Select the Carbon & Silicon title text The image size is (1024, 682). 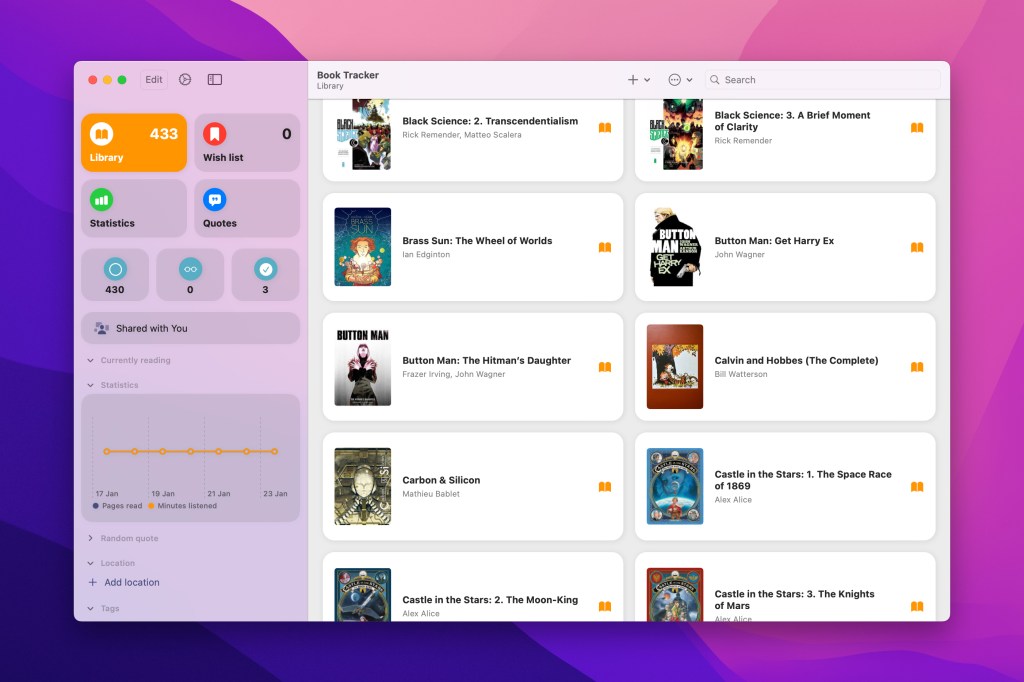(441, 479)
